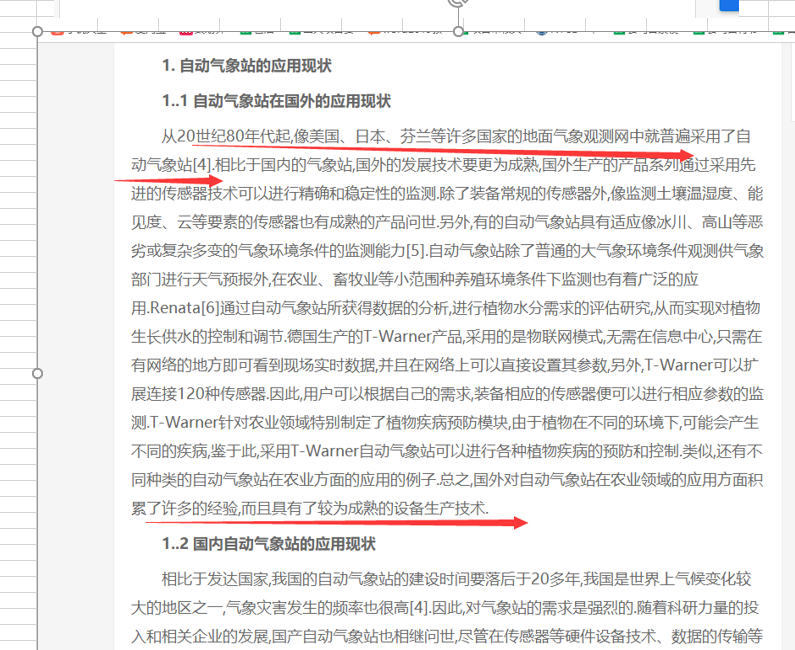Click the left-middle resize handle of the image

pyautogui.click(x=38, y=373)
